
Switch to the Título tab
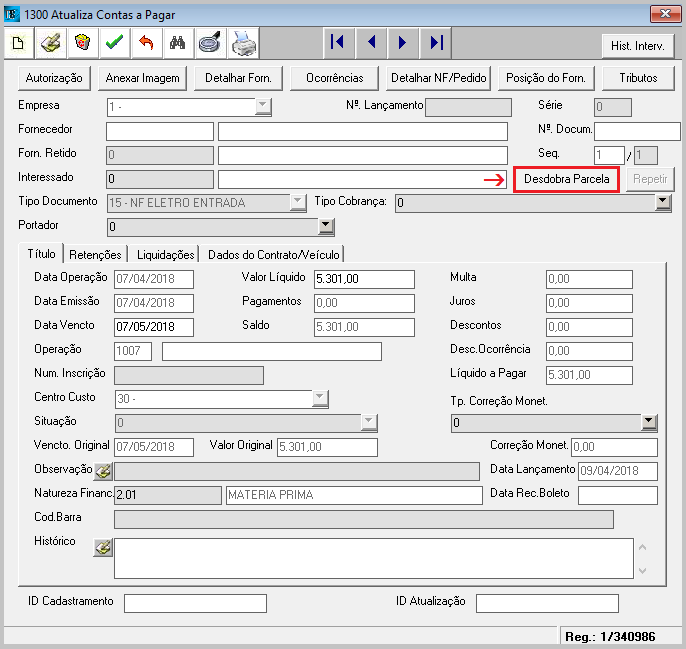point(42,254)
